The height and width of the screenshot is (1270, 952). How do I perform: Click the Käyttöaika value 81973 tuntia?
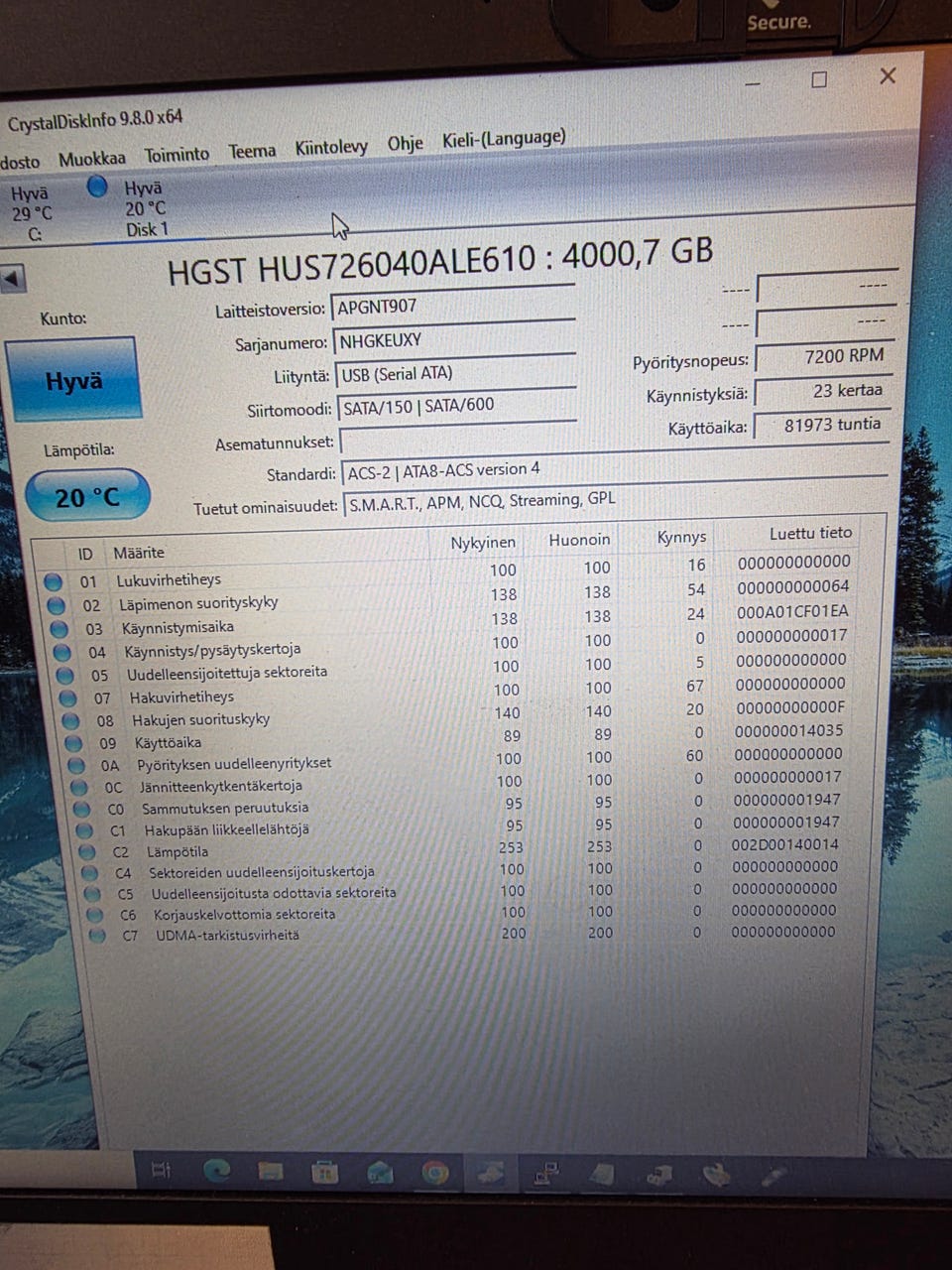822,426
